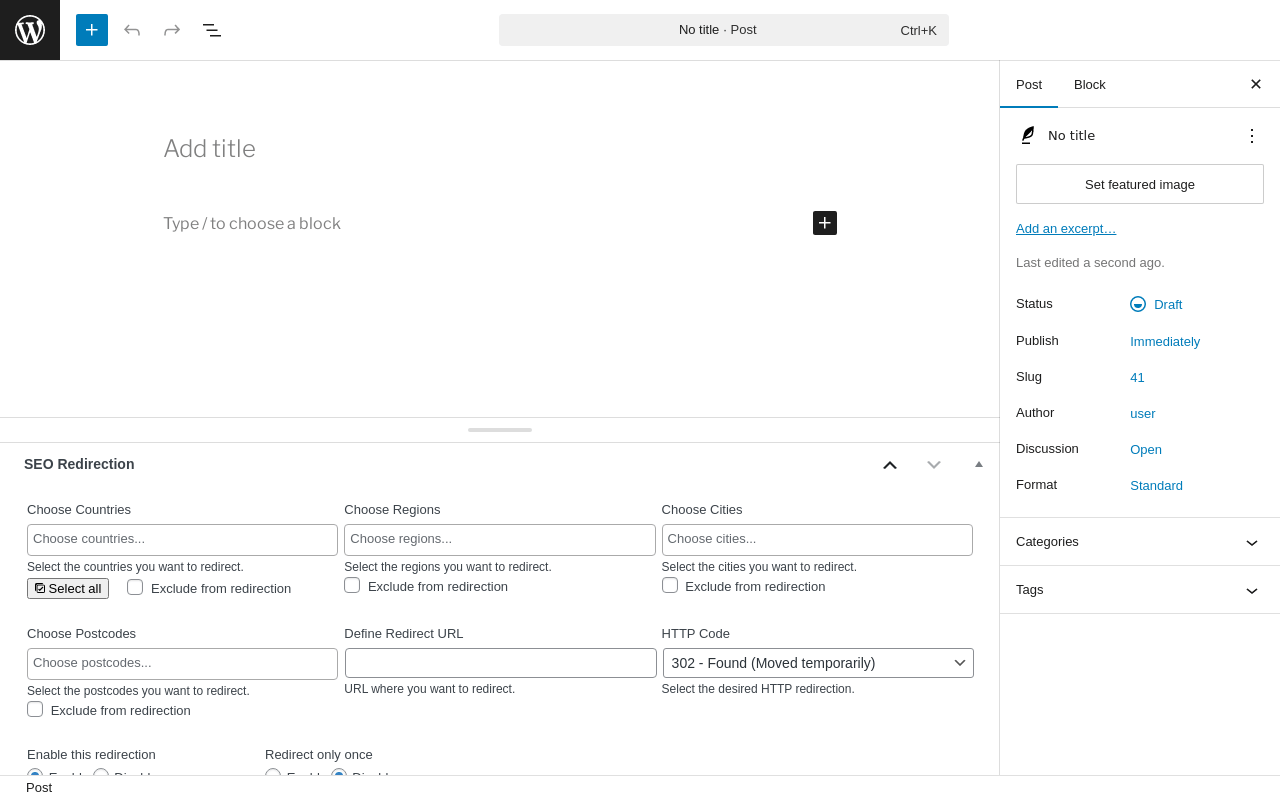Click the WordPress logo icon

pyautogui.click(x=30, y=30)
